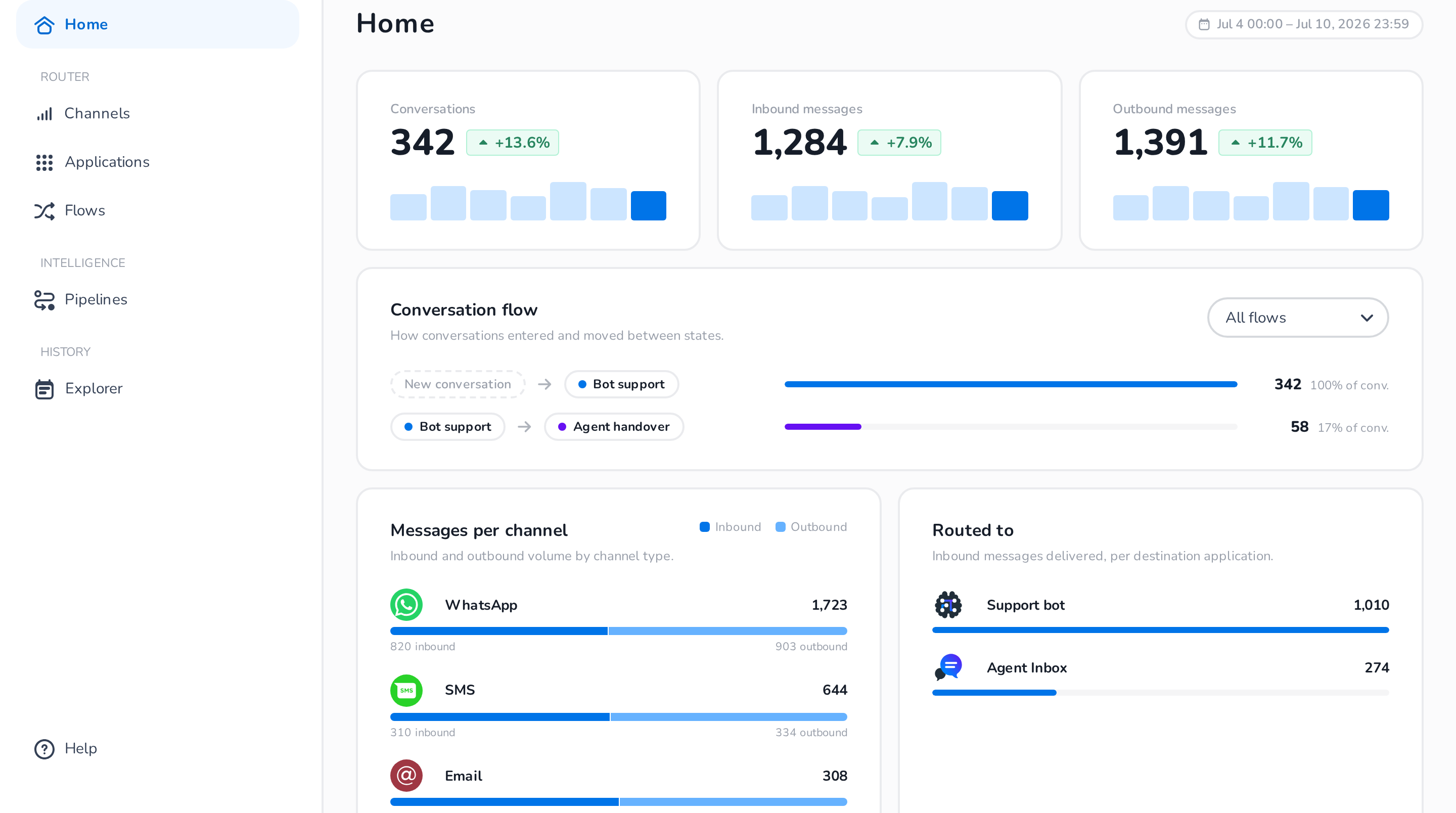Image resolution: width=1456 pixels, height=813 pixels.
Task: Click the Applications grid icon
Action: 44,162
